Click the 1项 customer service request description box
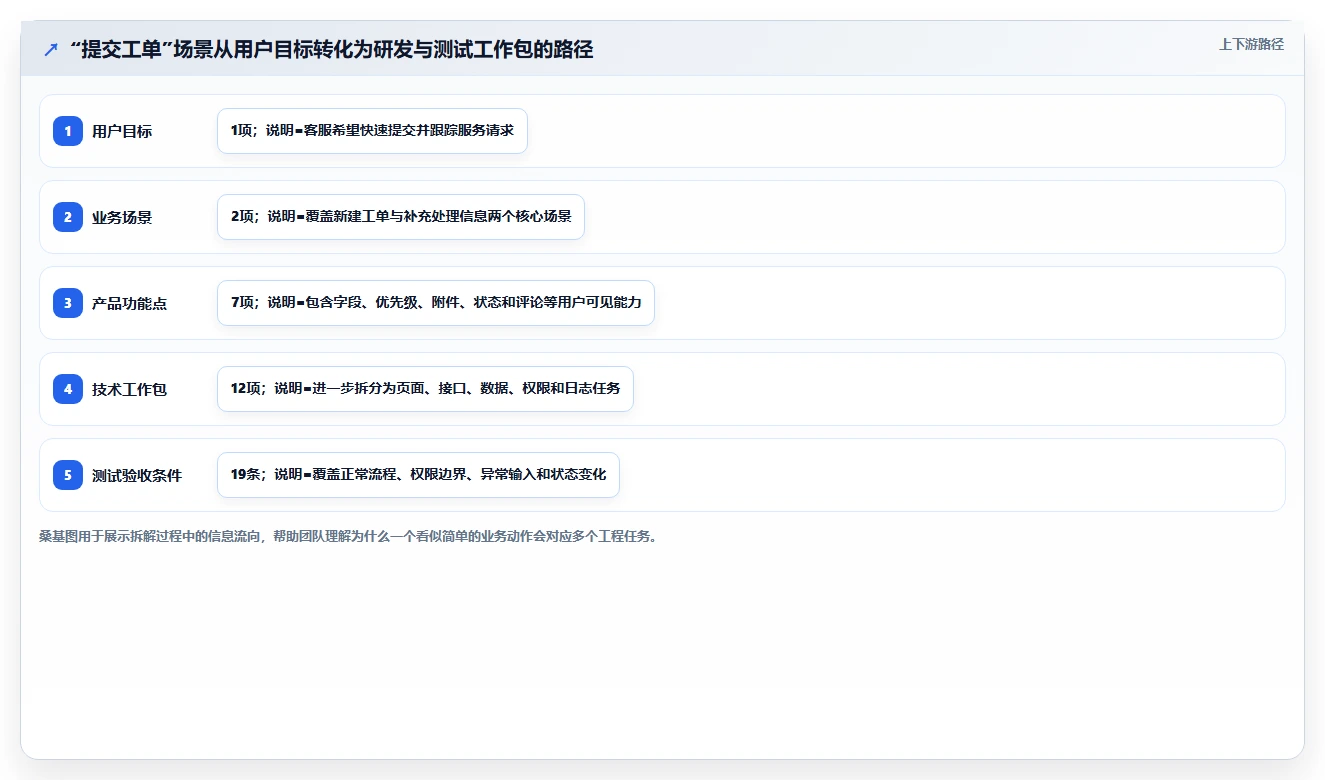The image size is (1325, 780). 372,131
